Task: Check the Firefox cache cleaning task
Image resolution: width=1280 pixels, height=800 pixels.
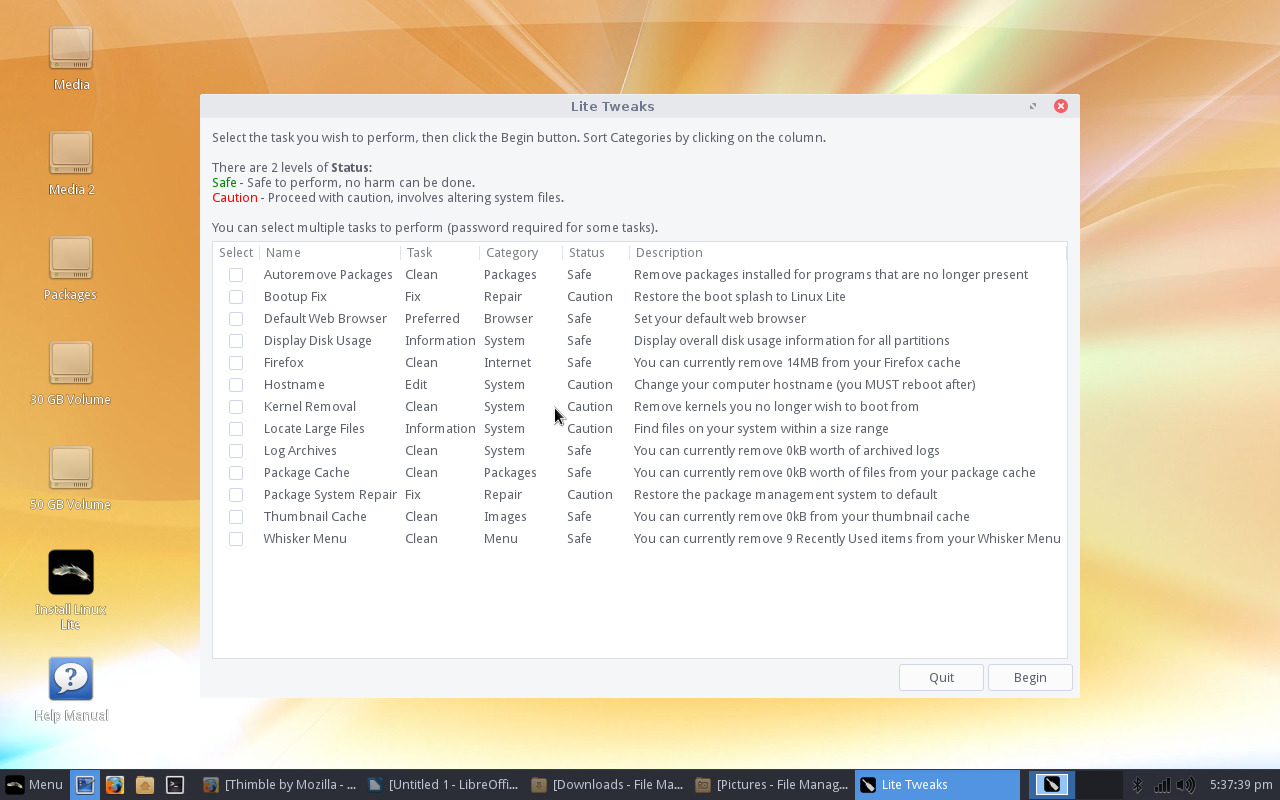Action: pos(236,362)
